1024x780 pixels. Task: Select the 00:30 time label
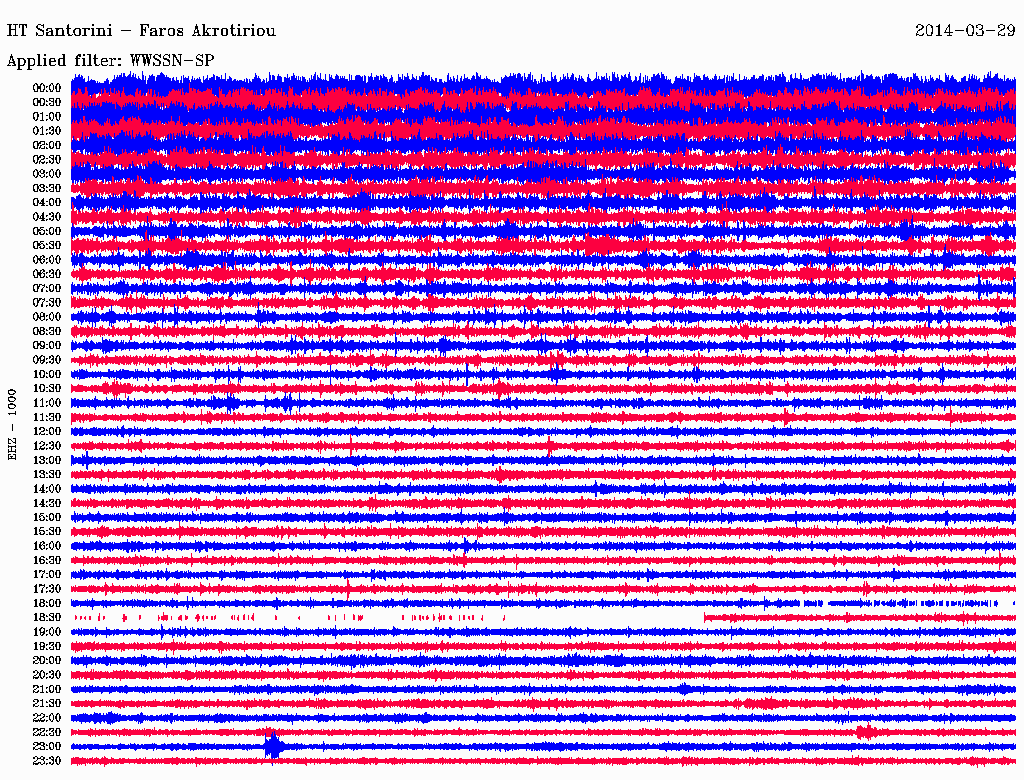coord(46,102)
